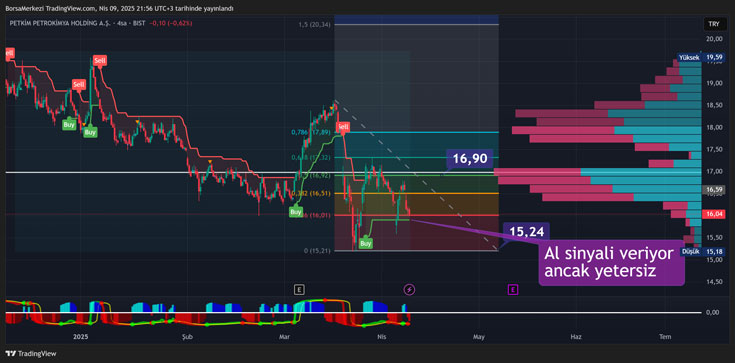
Task: Select the 15,24 price callout label
Action: tap(526, 232)
